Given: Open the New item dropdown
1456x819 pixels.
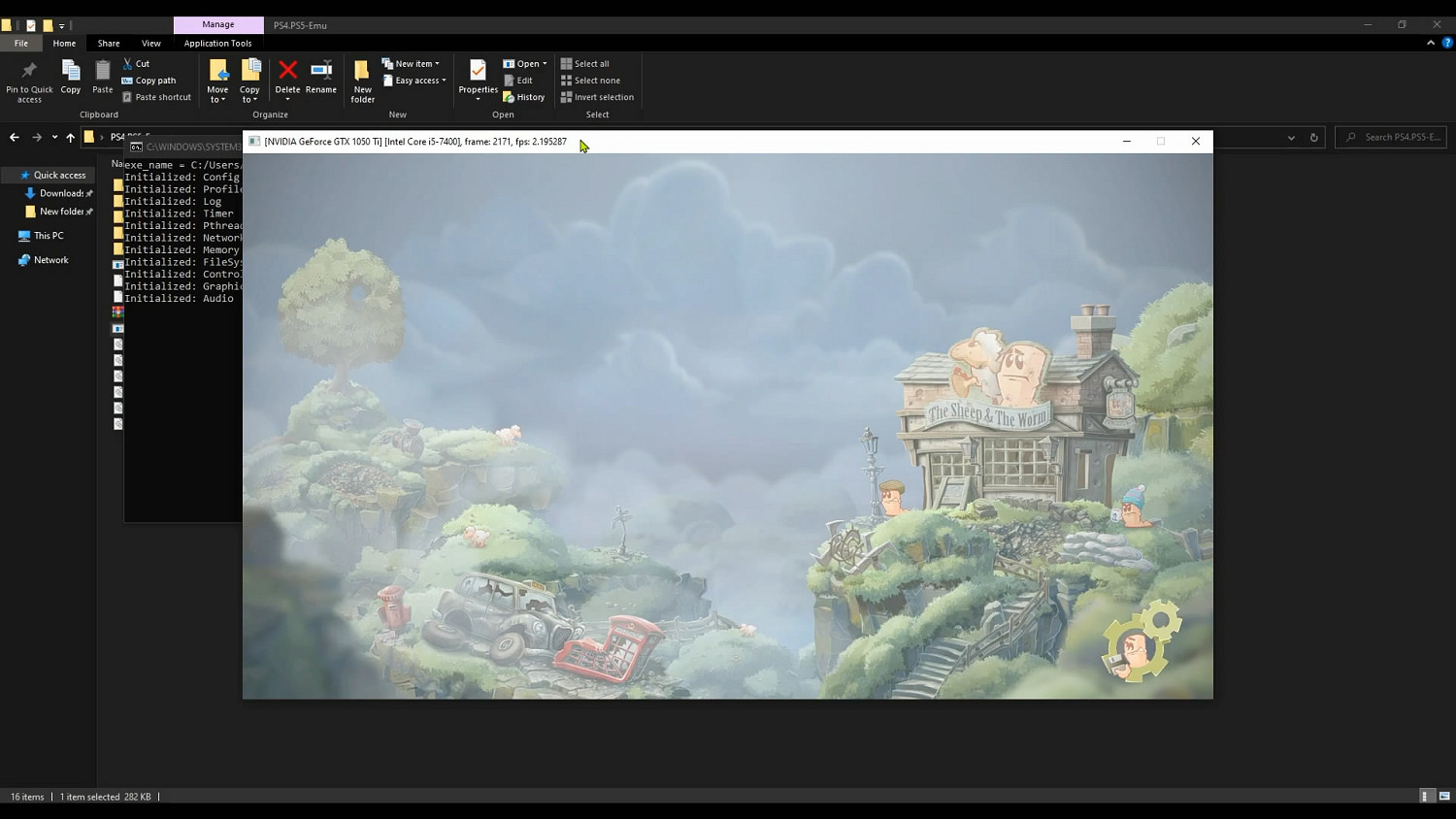Looking at the screenshot, I should (411, 64).
